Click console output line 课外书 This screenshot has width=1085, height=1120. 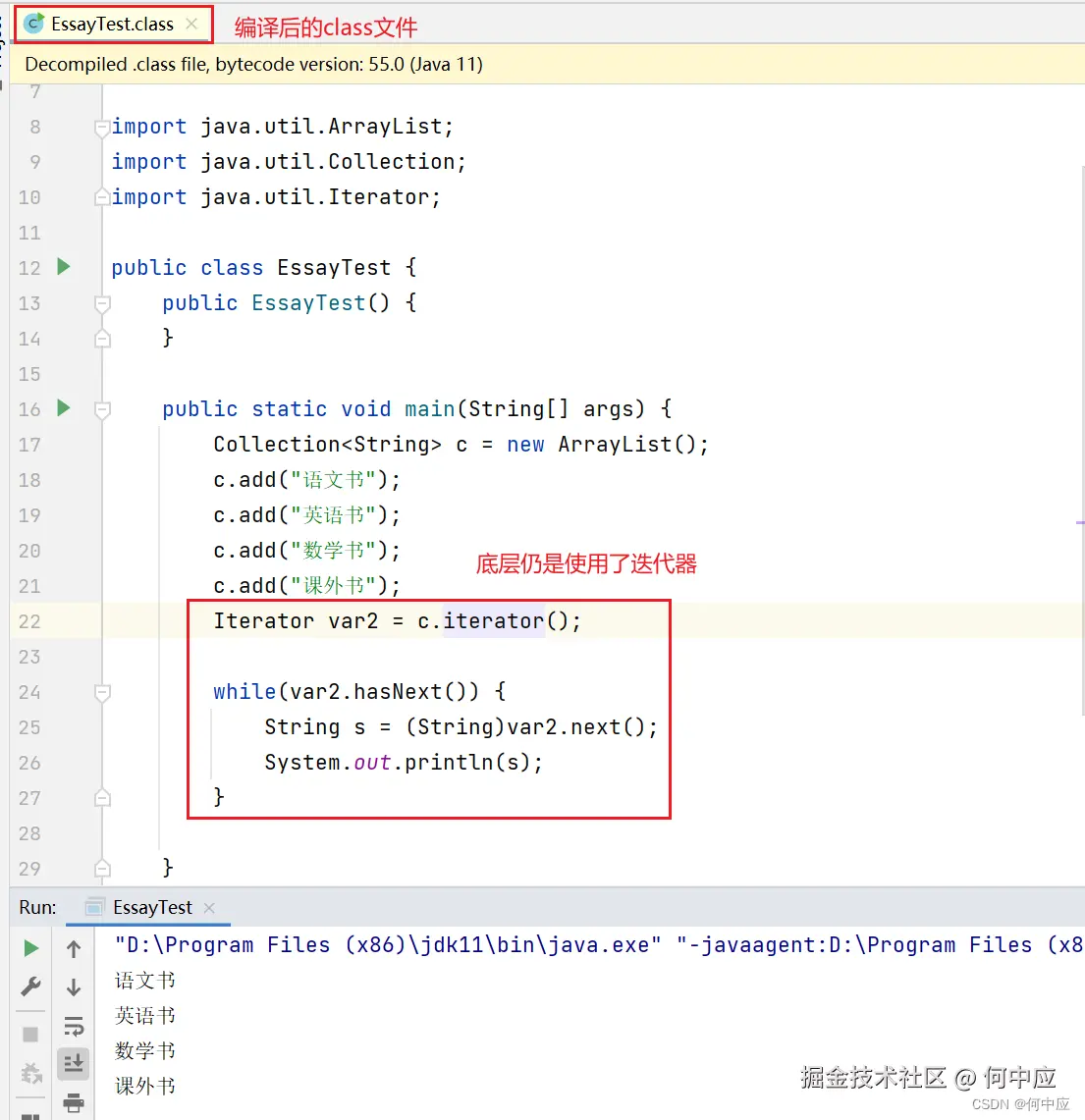145,1086
